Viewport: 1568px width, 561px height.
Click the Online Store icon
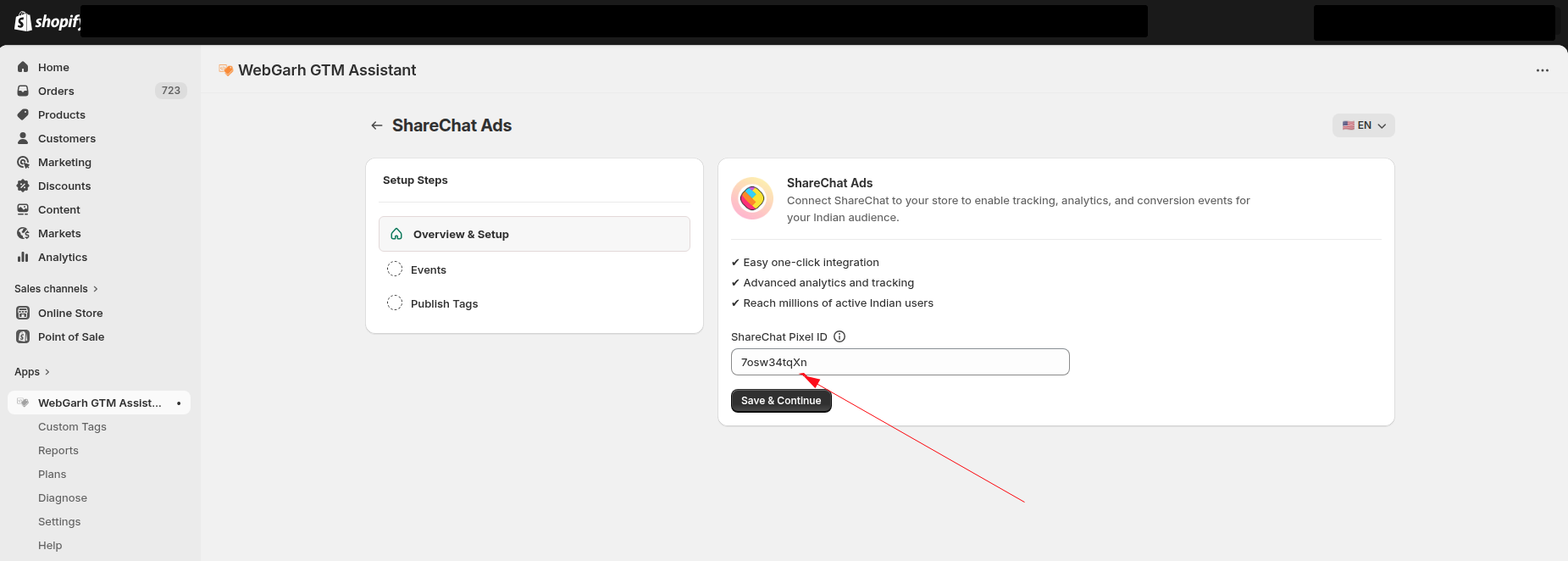(x=23, y=313)
